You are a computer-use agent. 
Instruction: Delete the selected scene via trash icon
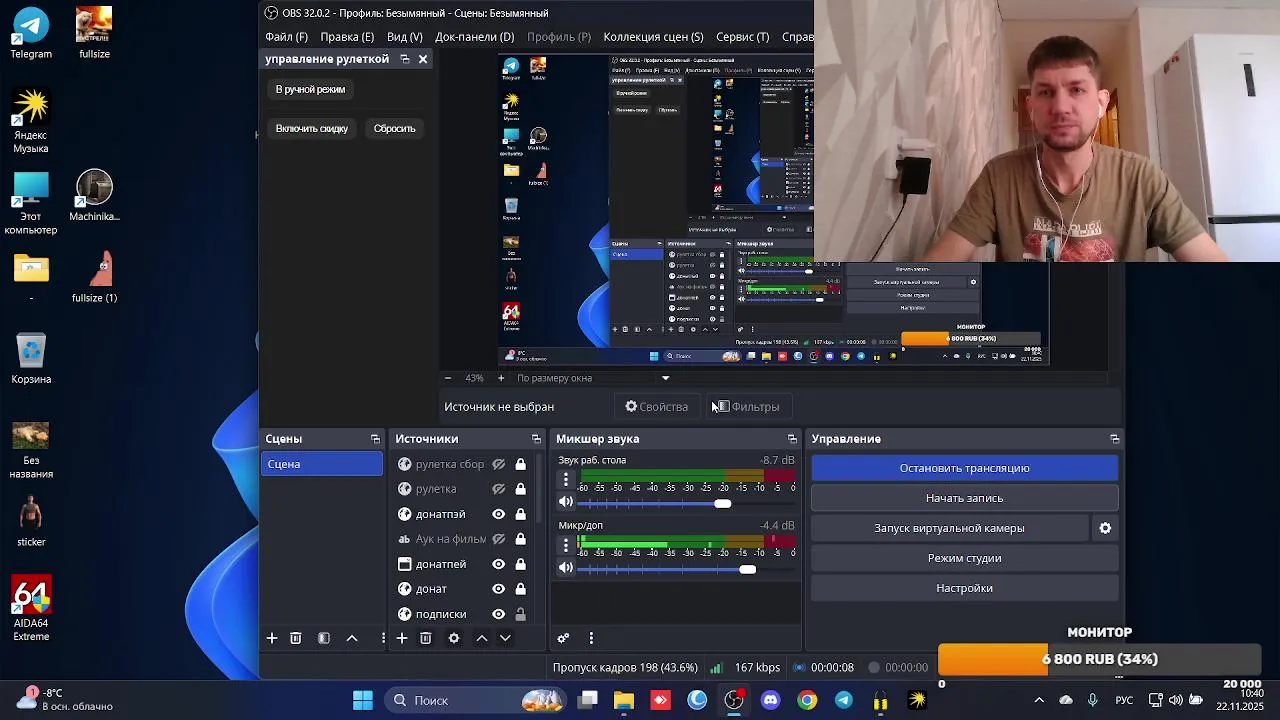[x=296, y=638]
